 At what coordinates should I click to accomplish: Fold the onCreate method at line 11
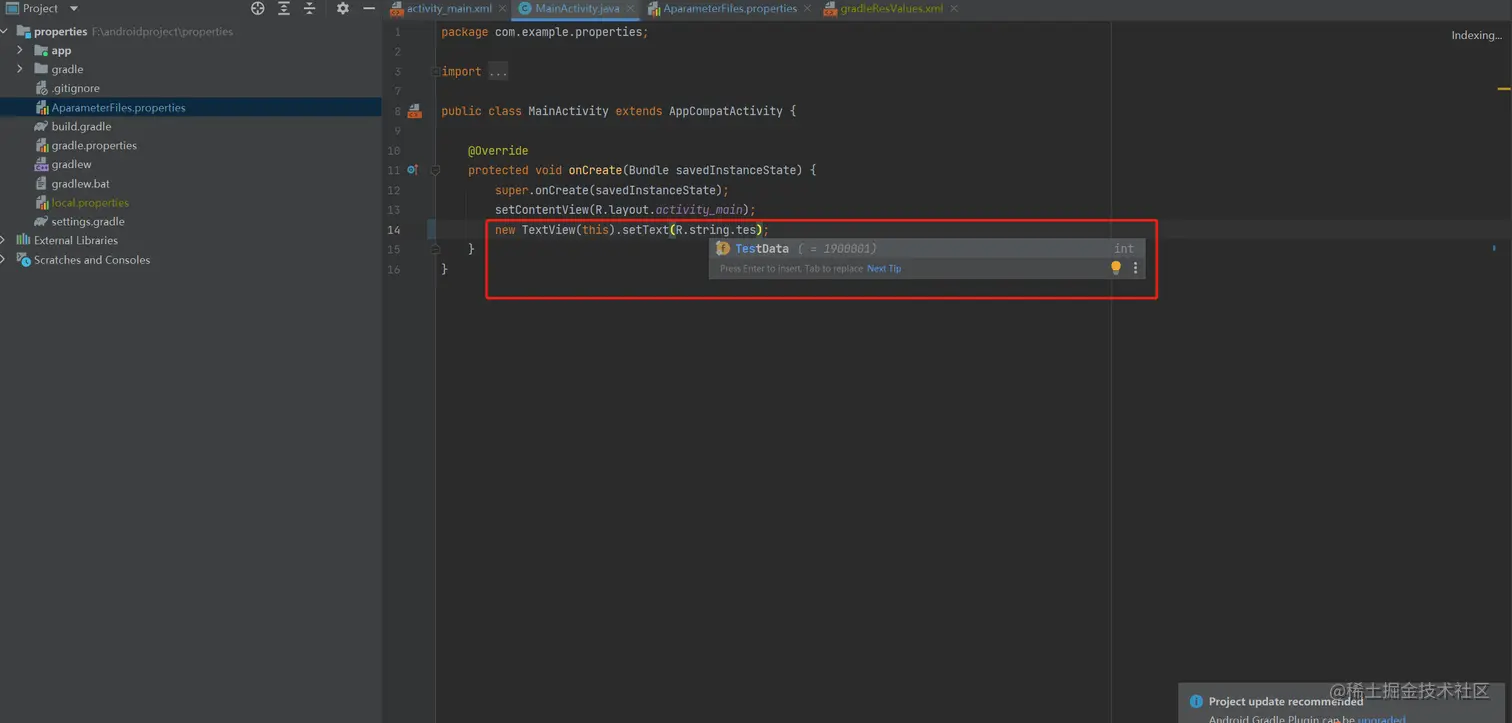point(435,170)
